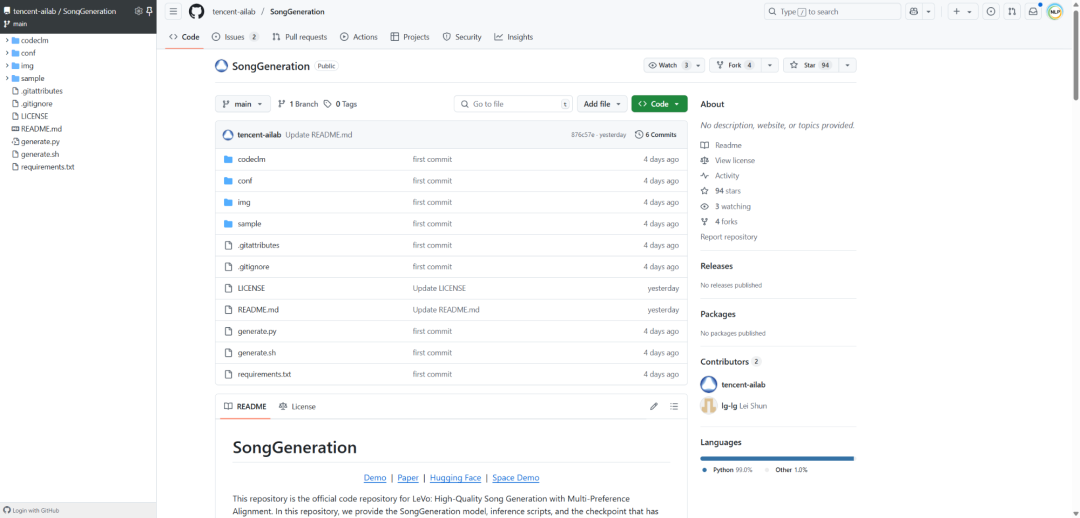Click the generate.sh file icon in file list
1080x518 pixels.
point(229,353)
